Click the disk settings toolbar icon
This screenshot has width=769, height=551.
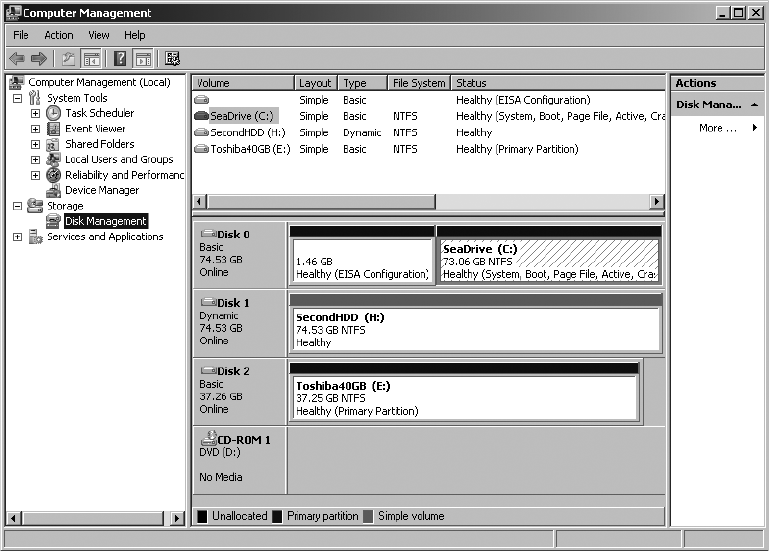172,59
